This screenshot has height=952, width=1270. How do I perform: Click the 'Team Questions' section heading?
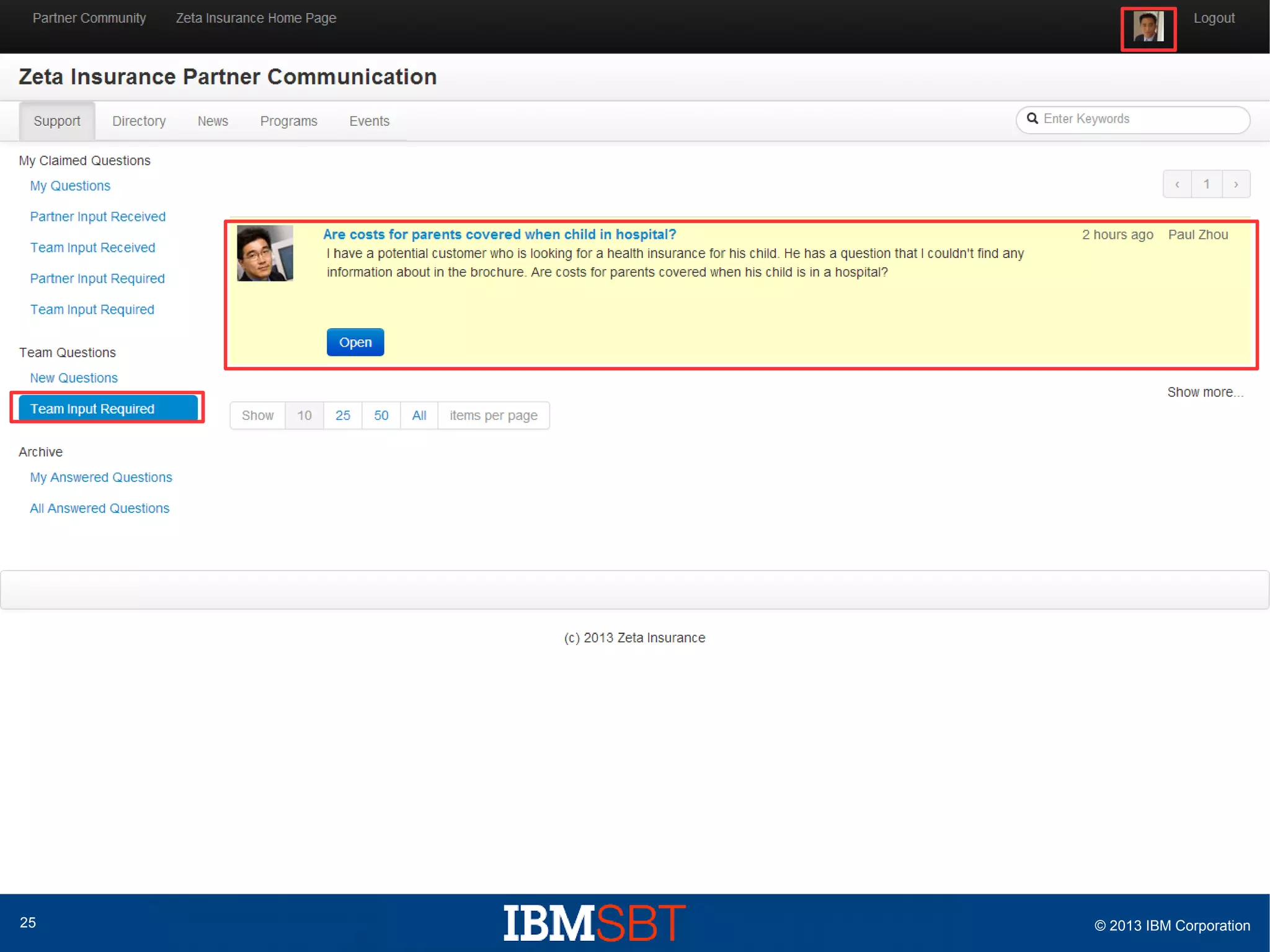pyautogui.click(x=67, y=353)
